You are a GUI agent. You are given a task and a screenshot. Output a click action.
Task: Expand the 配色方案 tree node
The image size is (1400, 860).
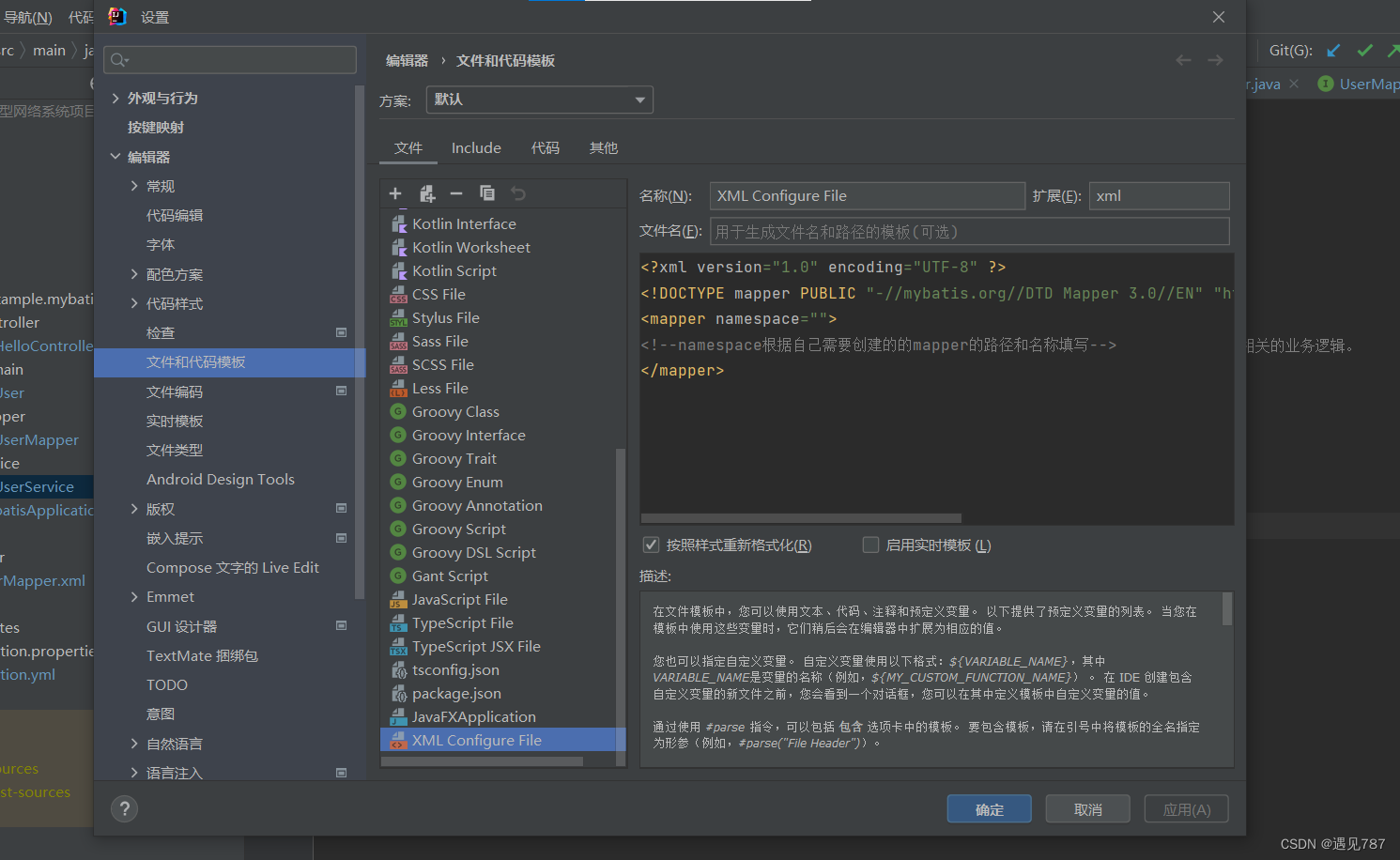134,274
